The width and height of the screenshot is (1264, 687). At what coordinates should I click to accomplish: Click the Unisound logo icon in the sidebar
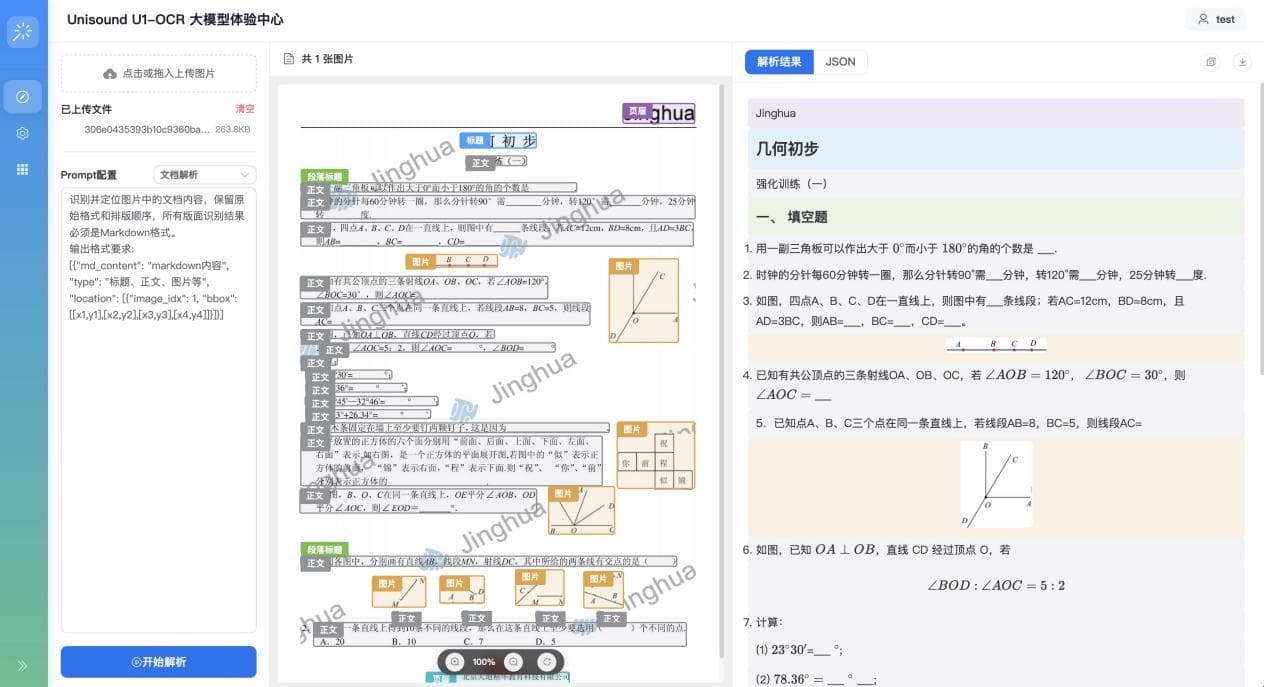(x=22, y=31)
